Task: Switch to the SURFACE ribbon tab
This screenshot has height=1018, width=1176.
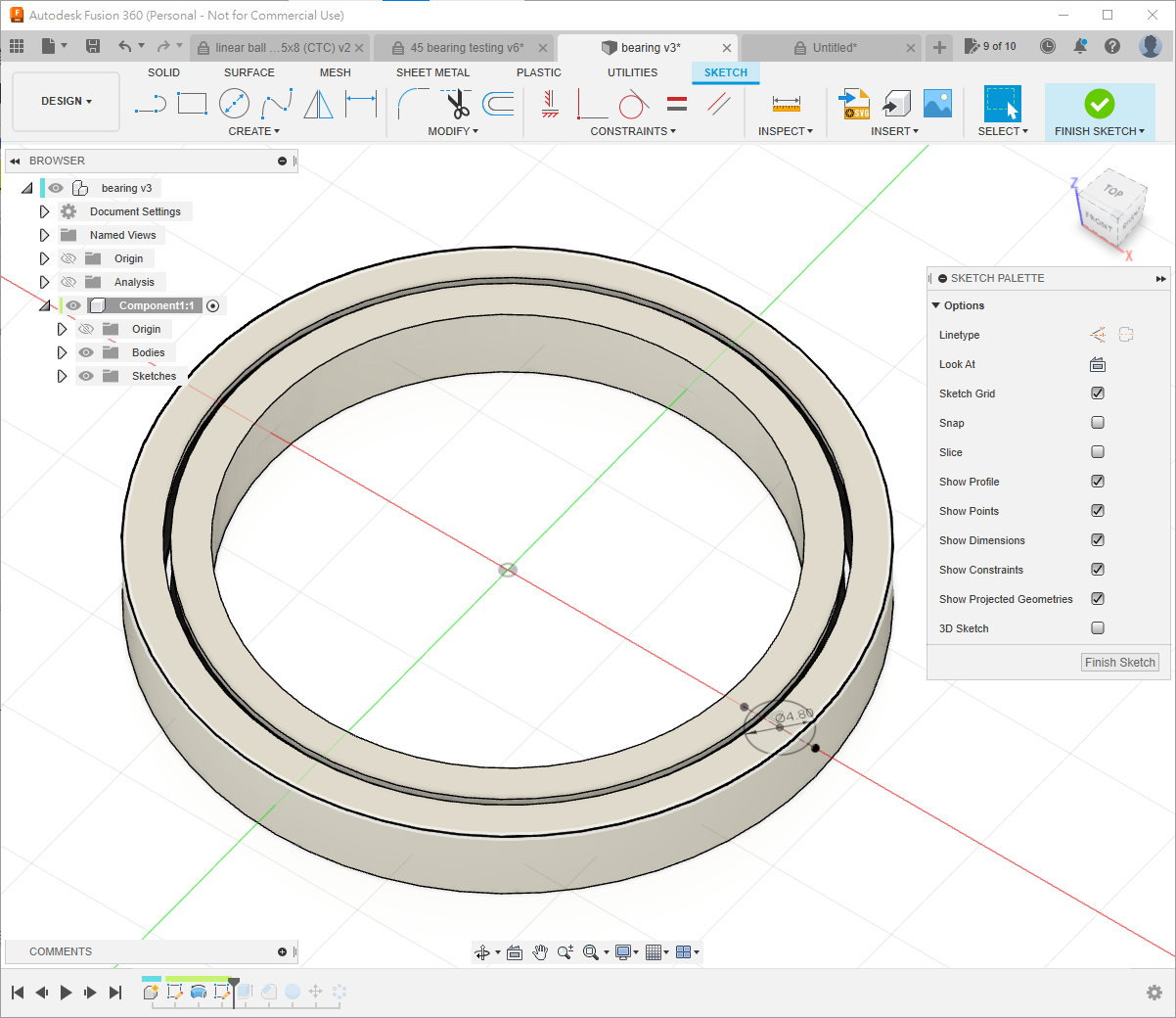Action: [x=249, y=72]
